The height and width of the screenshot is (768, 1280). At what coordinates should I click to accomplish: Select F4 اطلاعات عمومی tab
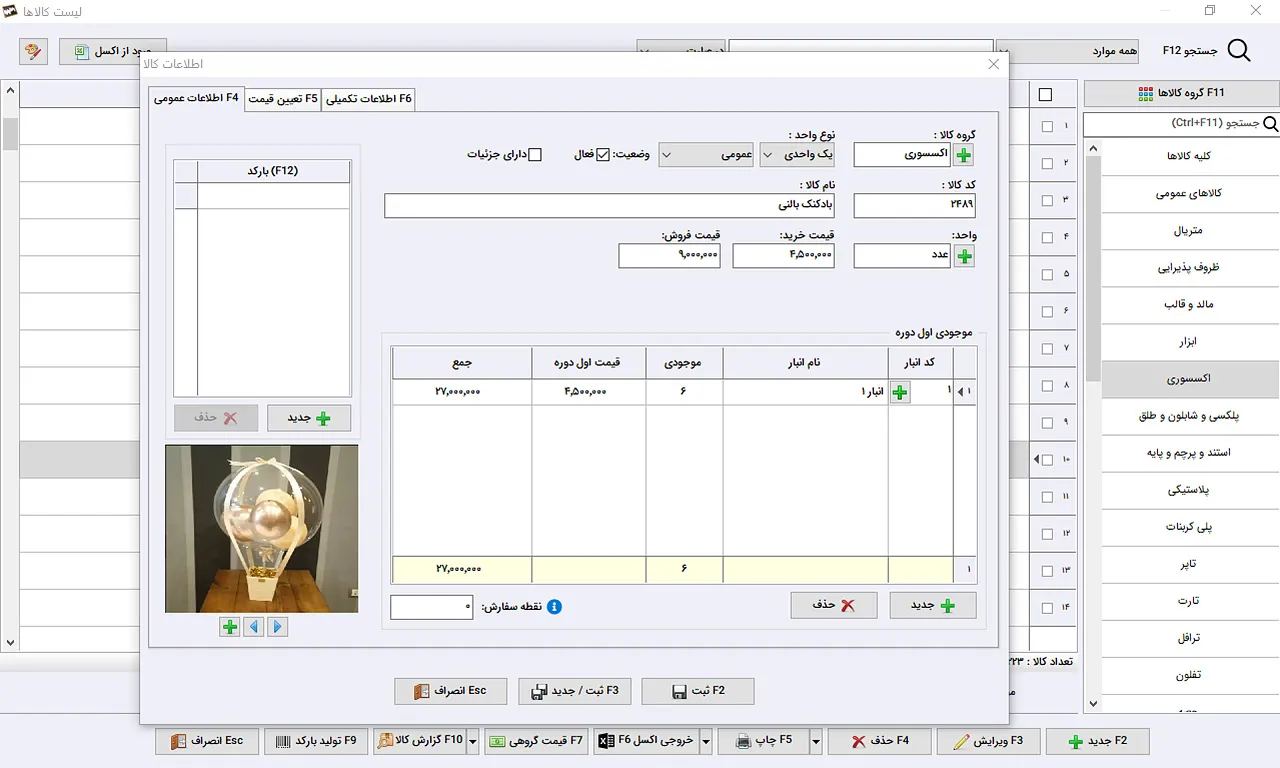pyautogui.click(x=196, y=98)
